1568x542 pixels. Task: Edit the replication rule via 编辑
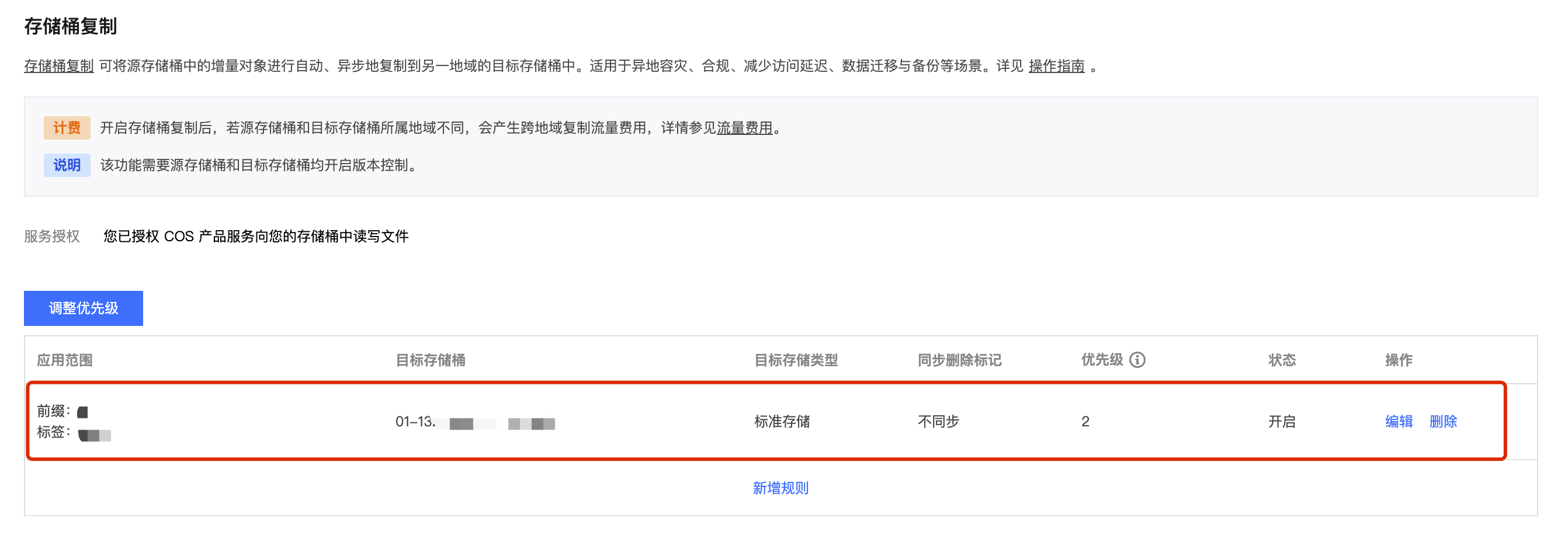click(1398, 422)
